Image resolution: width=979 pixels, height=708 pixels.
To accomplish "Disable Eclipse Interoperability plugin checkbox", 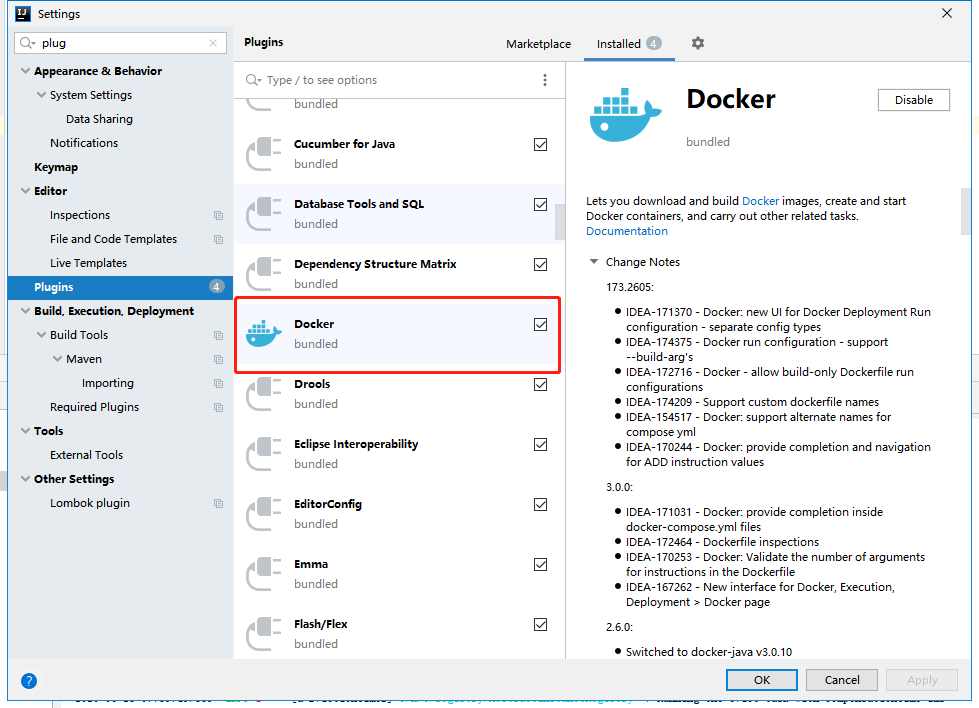I will coord(541,444).
